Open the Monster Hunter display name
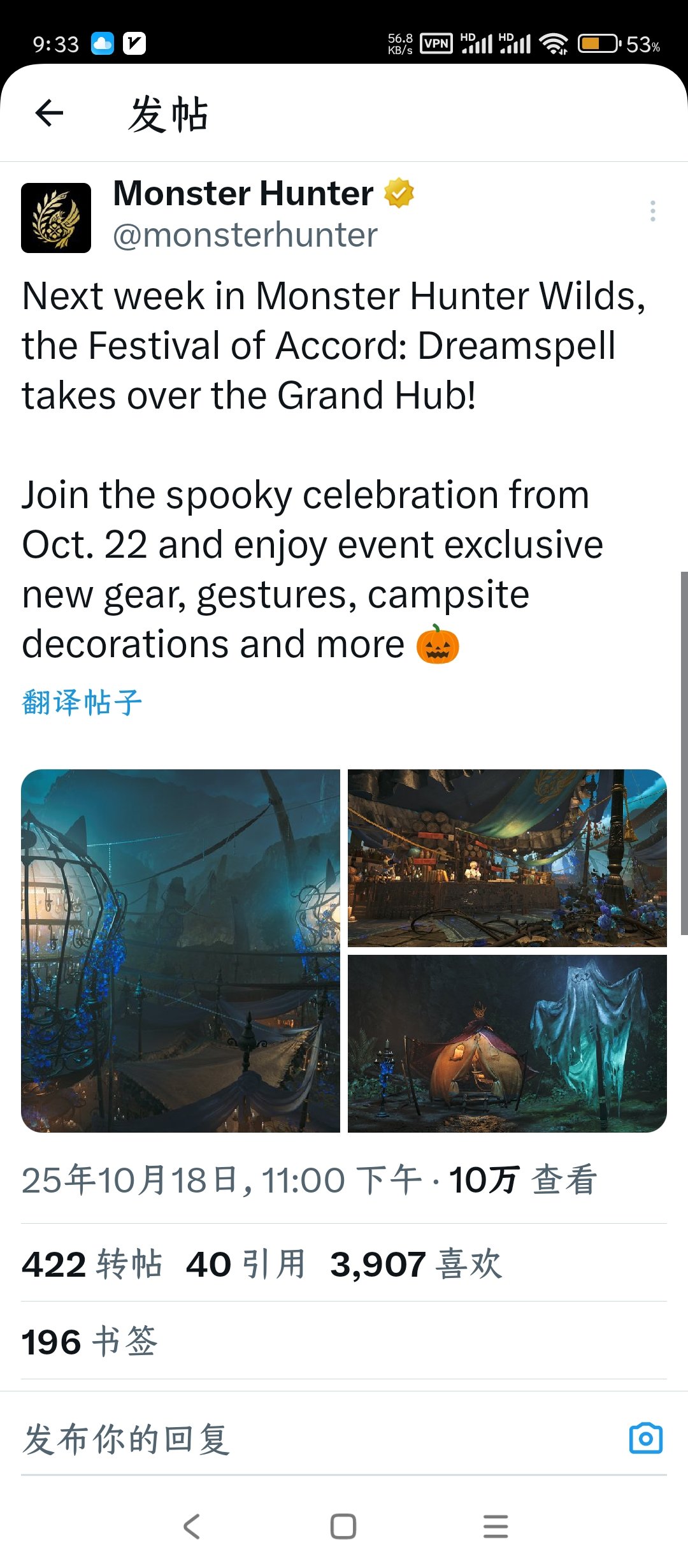Image resolution: width=688 pixels, height=1568 pixels. (243, 193)
